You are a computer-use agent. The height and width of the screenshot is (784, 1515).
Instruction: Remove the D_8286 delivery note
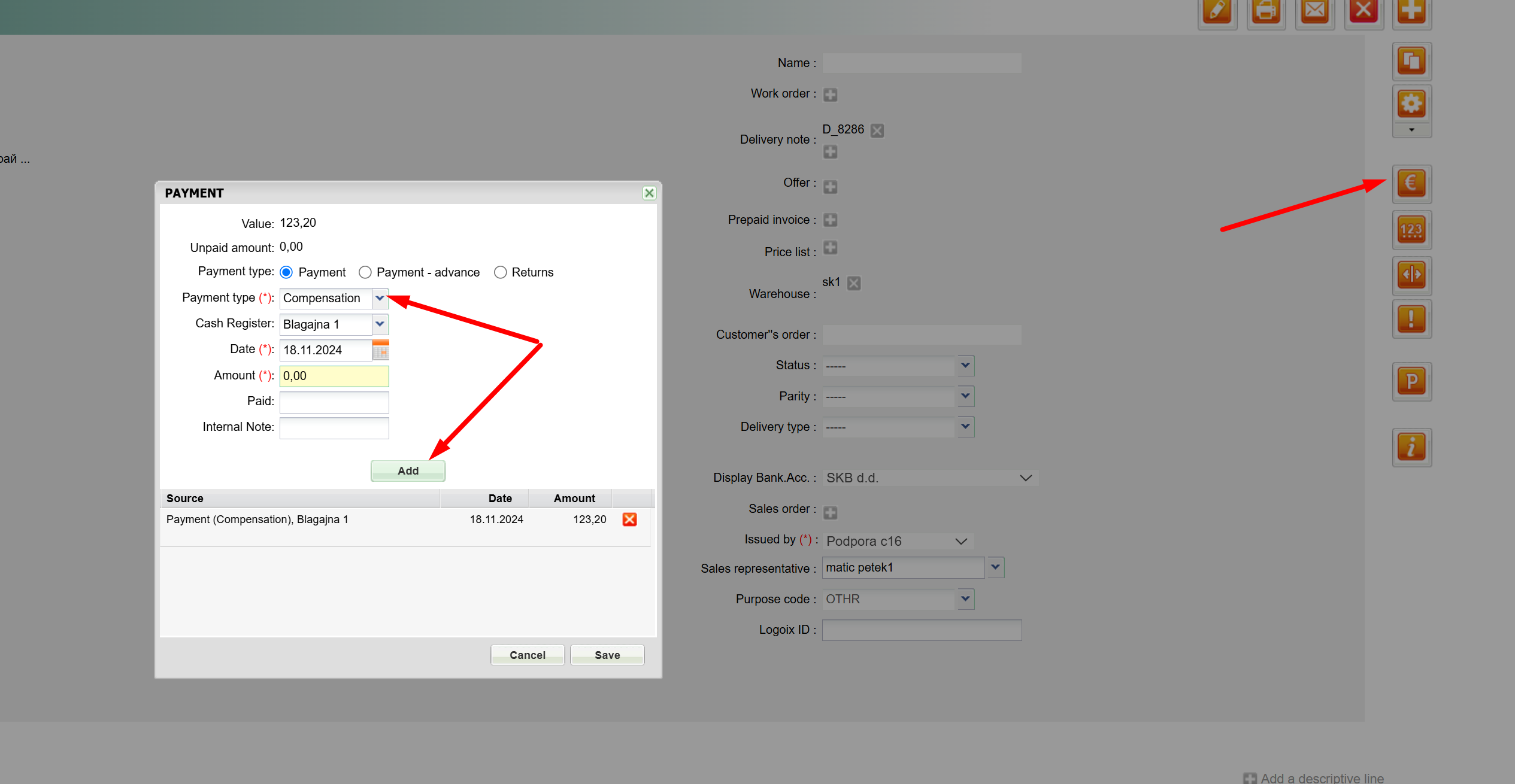877,130
